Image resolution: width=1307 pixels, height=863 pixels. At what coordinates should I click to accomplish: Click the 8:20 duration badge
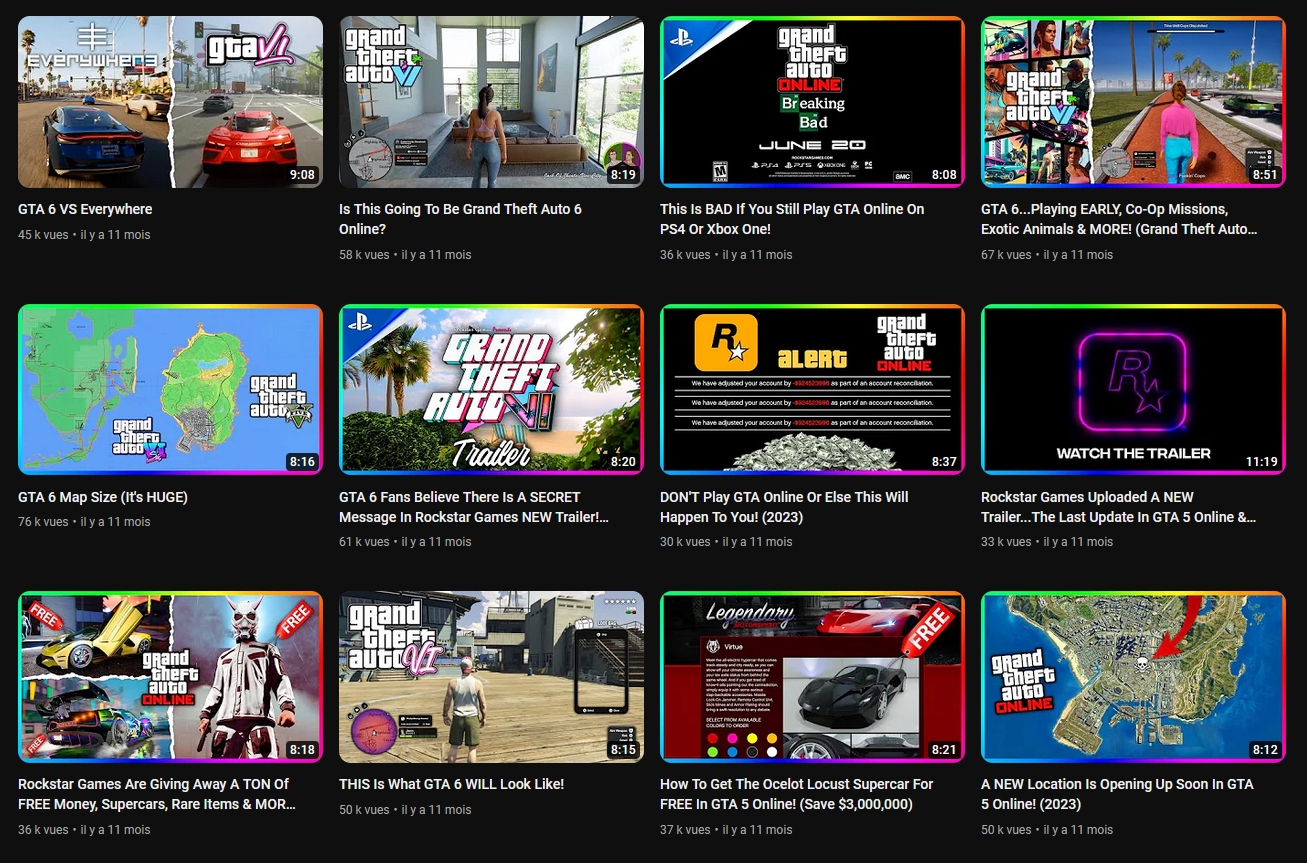[623, 462]
